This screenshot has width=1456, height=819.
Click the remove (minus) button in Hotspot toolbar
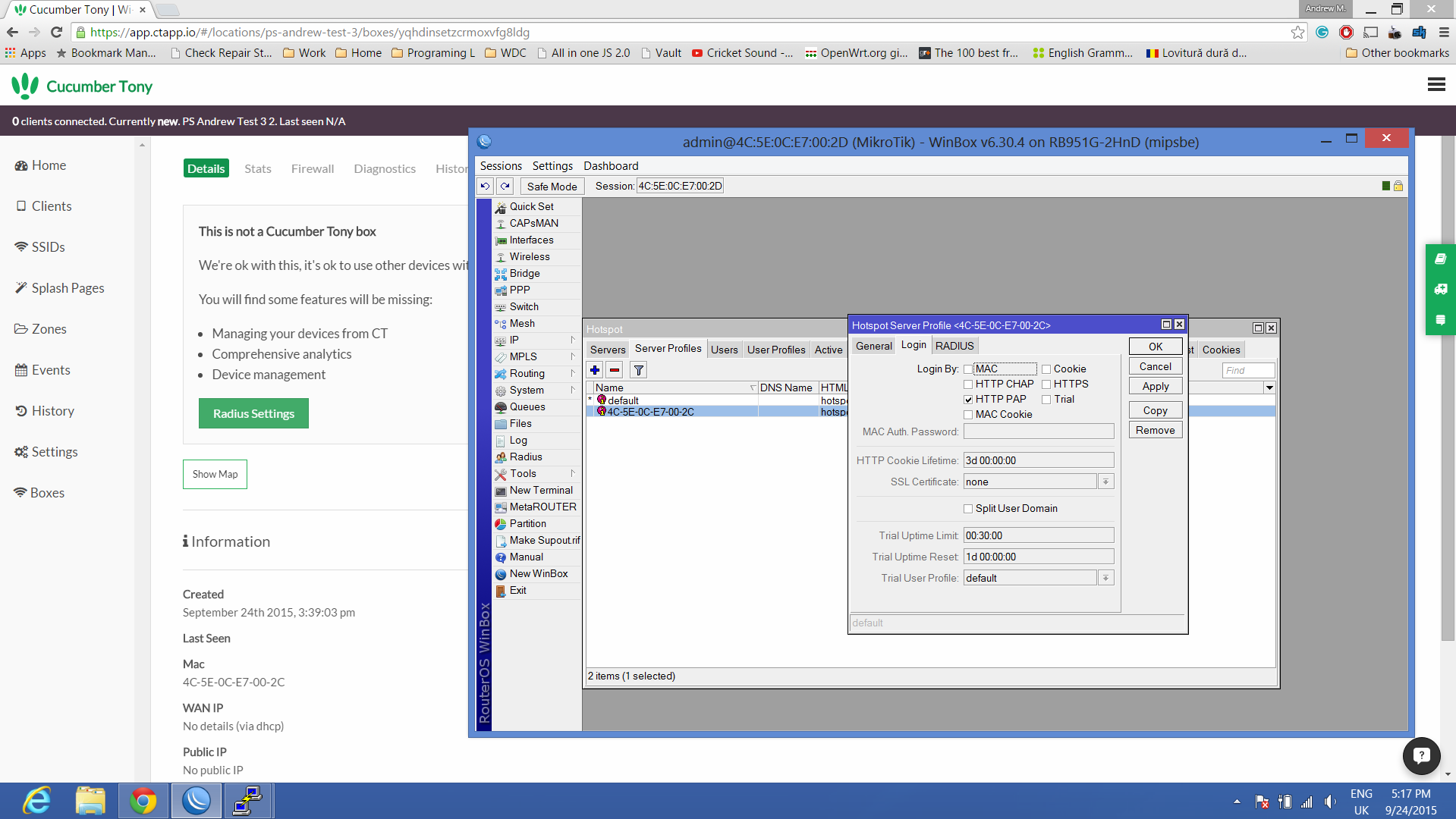coord(615,370)
